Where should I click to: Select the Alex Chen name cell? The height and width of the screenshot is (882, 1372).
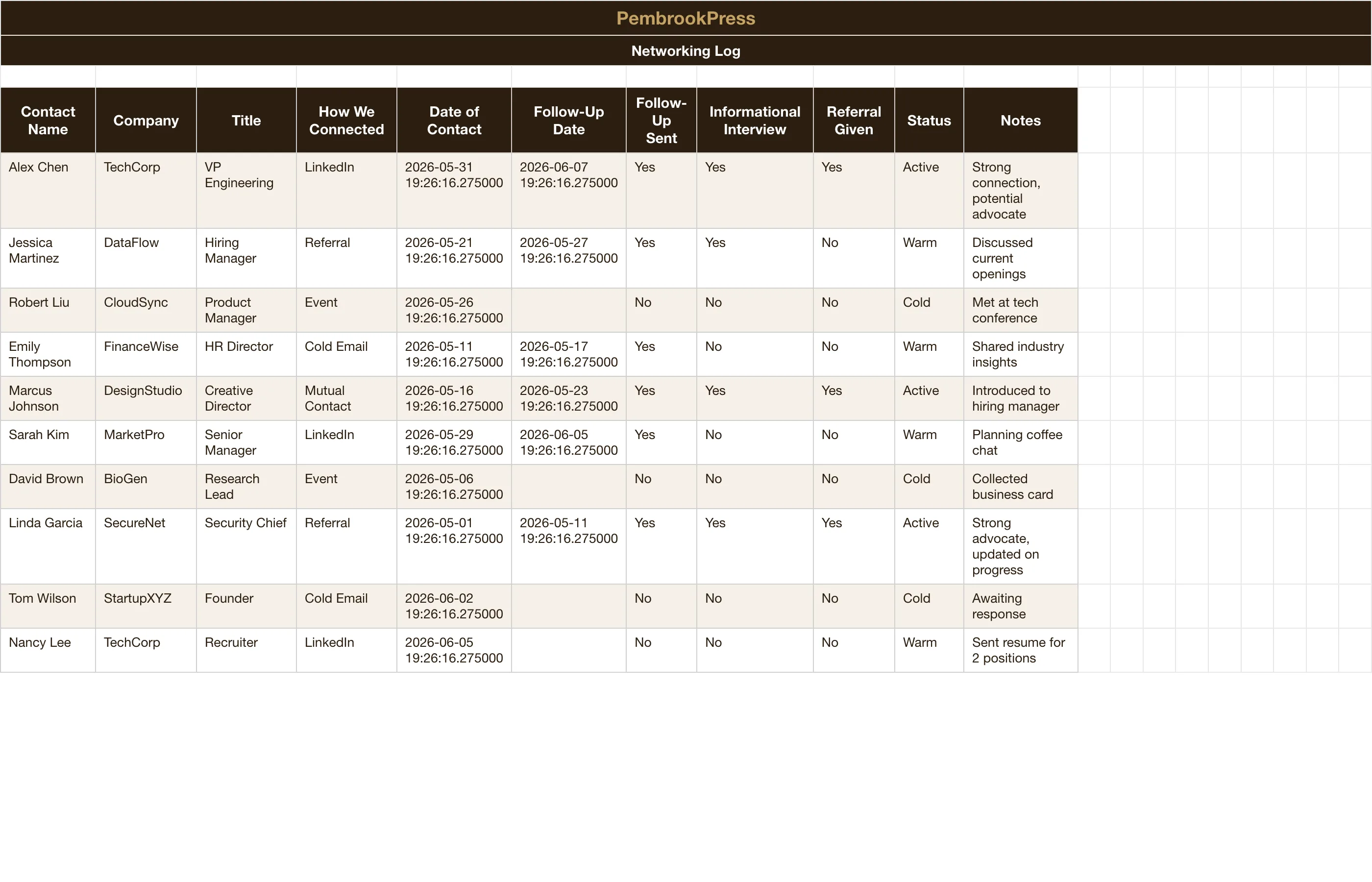click(48, 191)
